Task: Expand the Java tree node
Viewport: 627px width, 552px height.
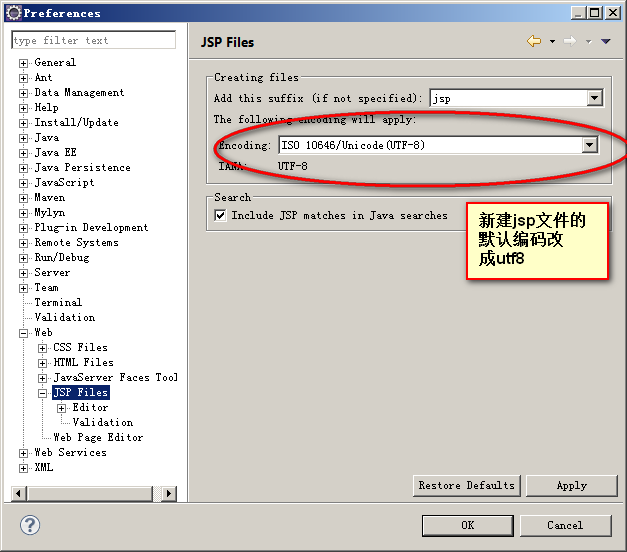Action: (x=24, y=138)
